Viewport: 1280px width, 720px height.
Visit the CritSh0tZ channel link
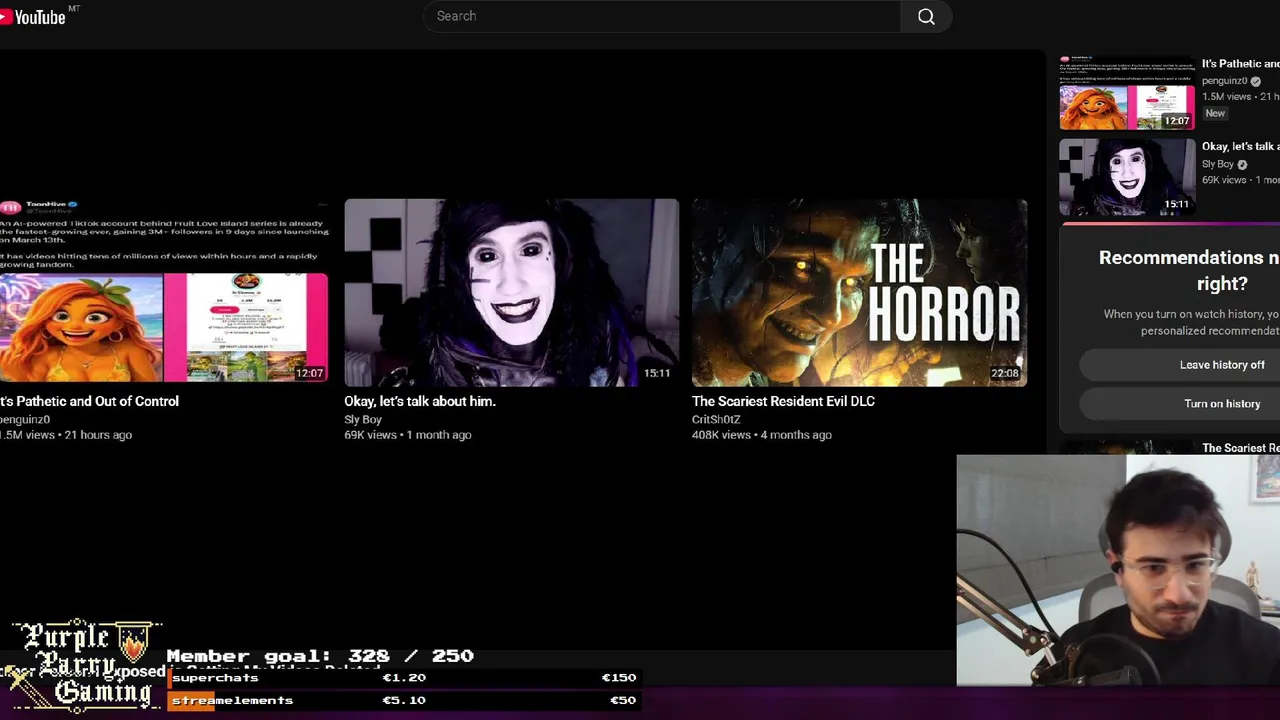tap(716, 420)
